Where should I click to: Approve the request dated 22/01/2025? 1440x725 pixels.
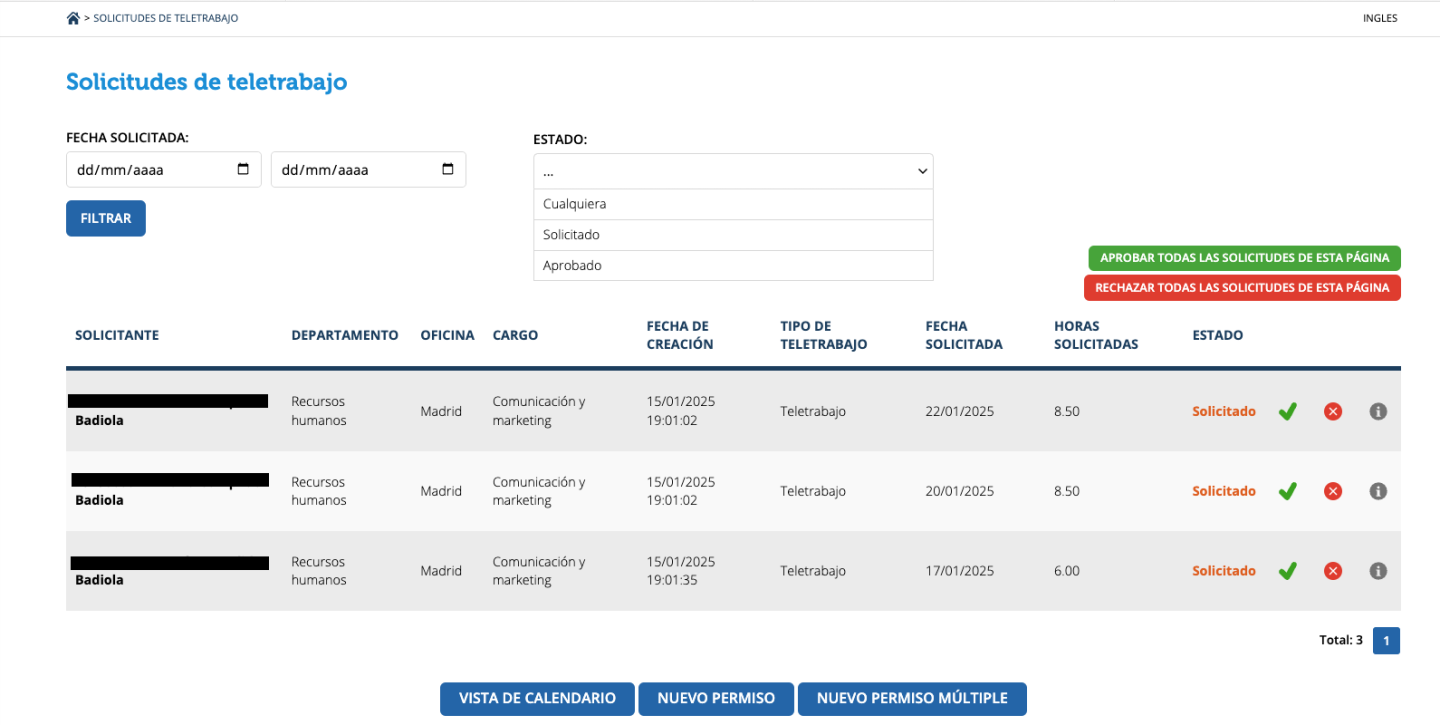point(1287,411)
